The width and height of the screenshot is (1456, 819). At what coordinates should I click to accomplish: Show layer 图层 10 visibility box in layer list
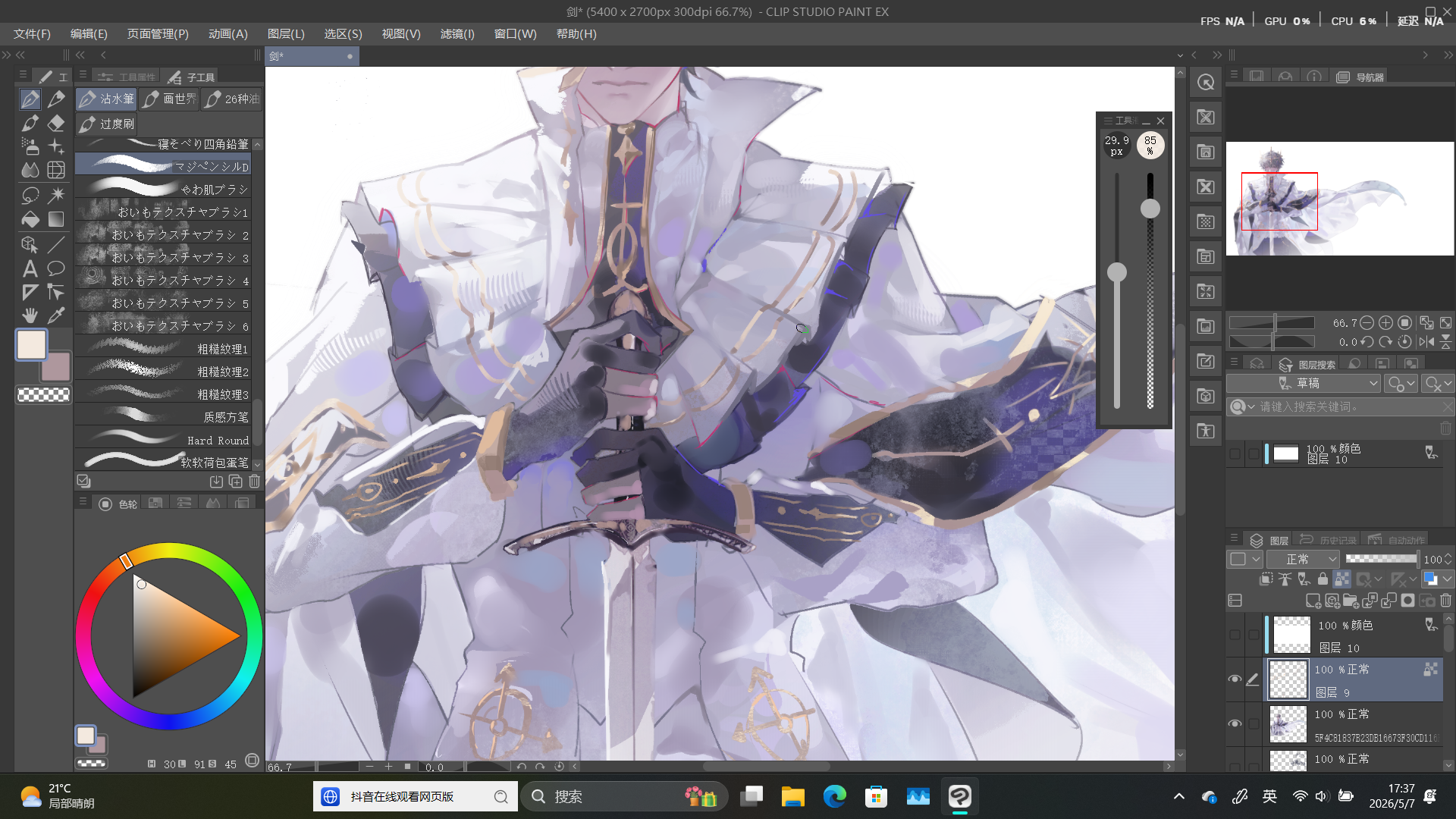1235,635
